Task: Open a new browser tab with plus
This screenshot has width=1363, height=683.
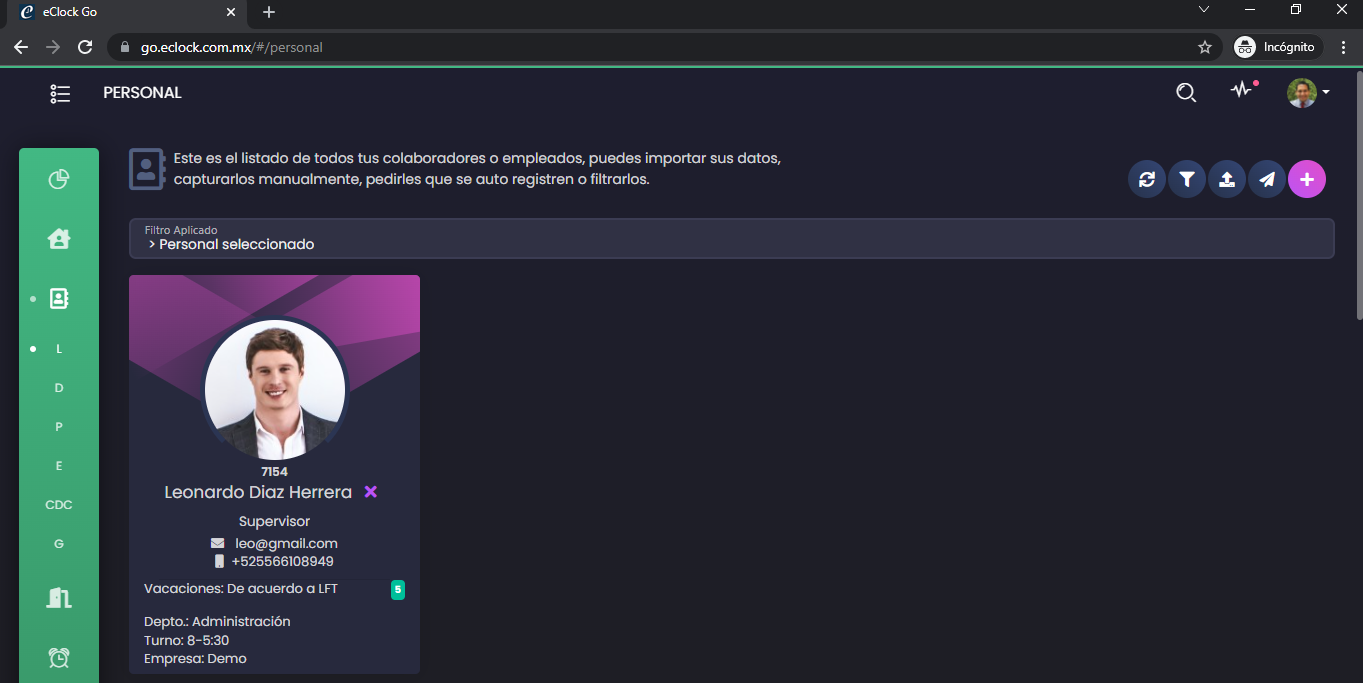Action: pos(269,12)
